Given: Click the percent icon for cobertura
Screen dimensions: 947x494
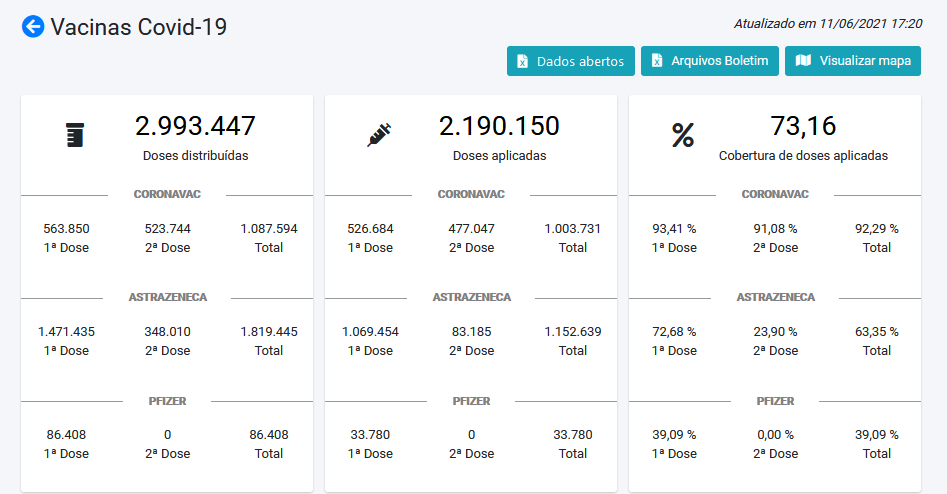Looking at the screenshot, I should (x=683, y=136).
